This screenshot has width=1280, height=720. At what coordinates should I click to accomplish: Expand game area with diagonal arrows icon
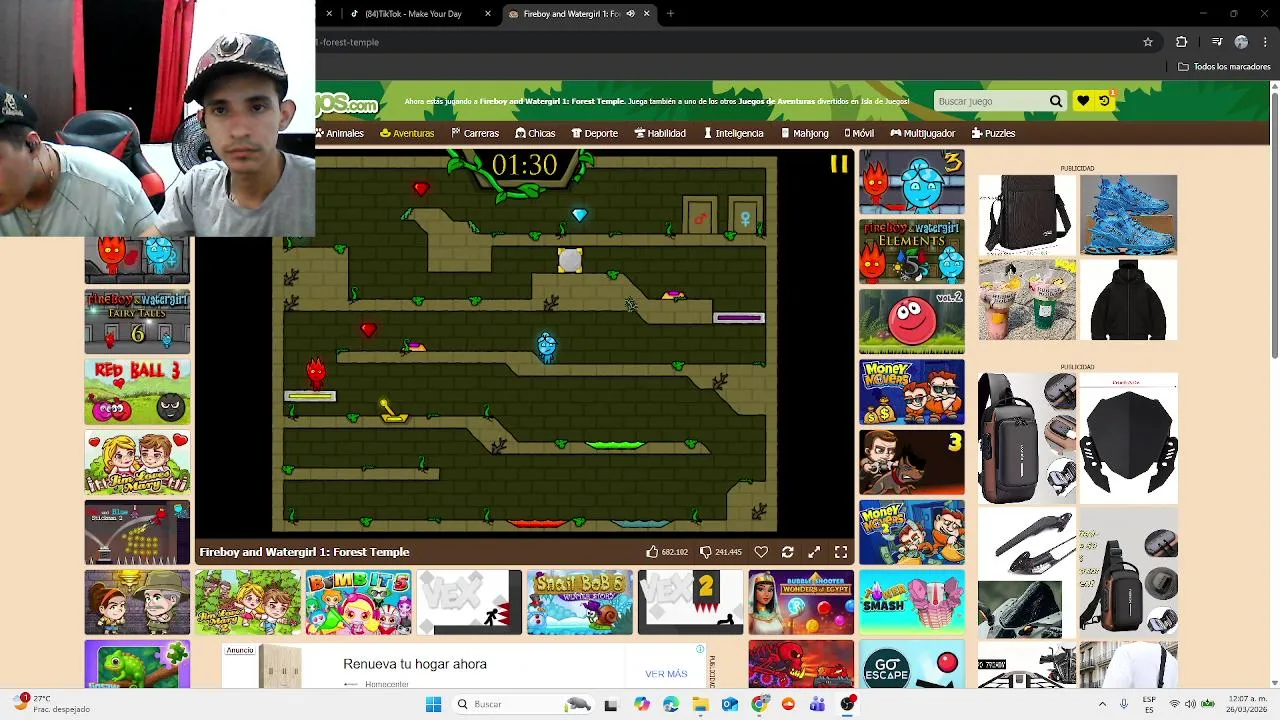tap(814, 552)
